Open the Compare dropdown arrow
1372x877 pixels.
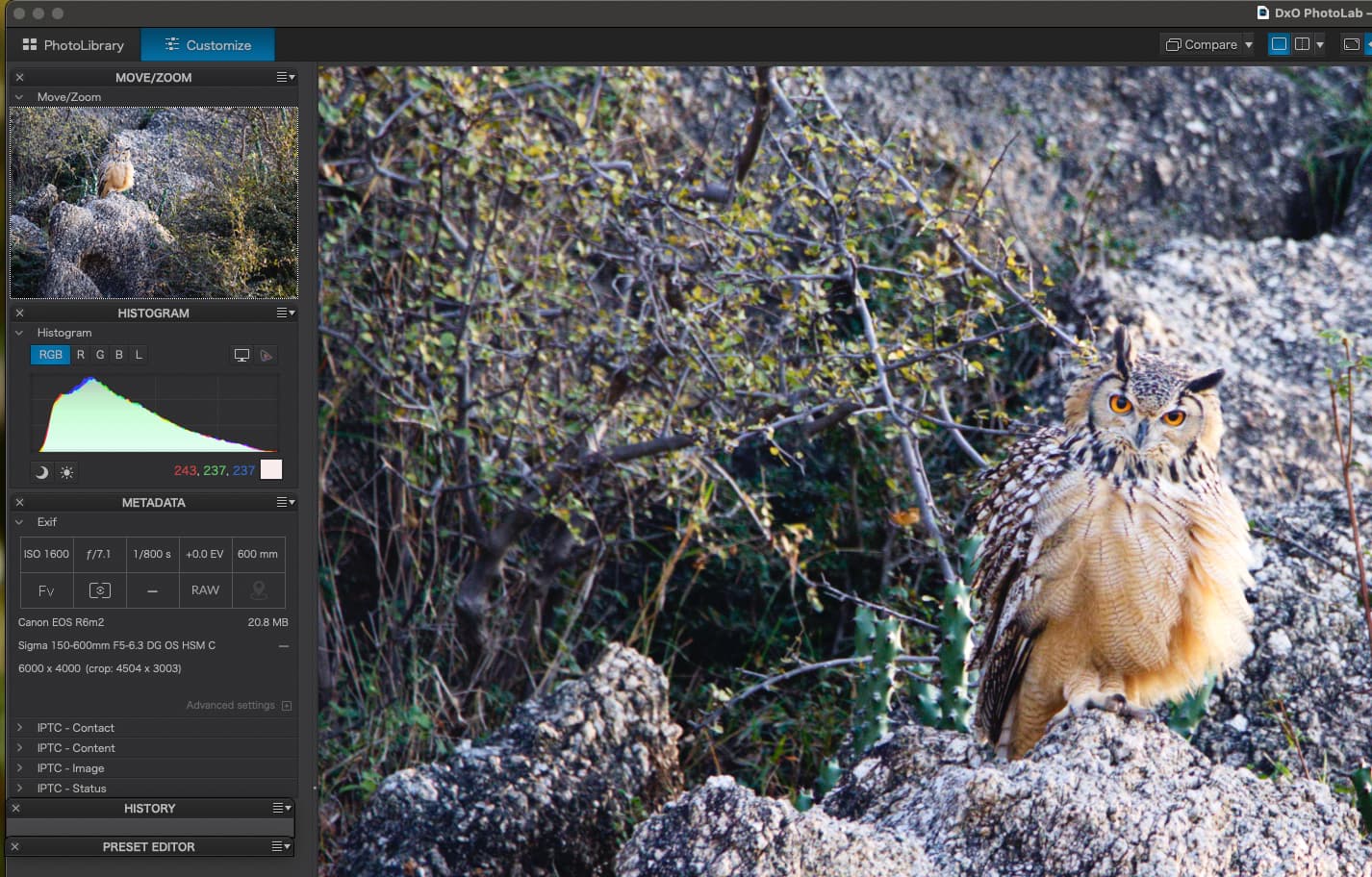[1249, 44]
